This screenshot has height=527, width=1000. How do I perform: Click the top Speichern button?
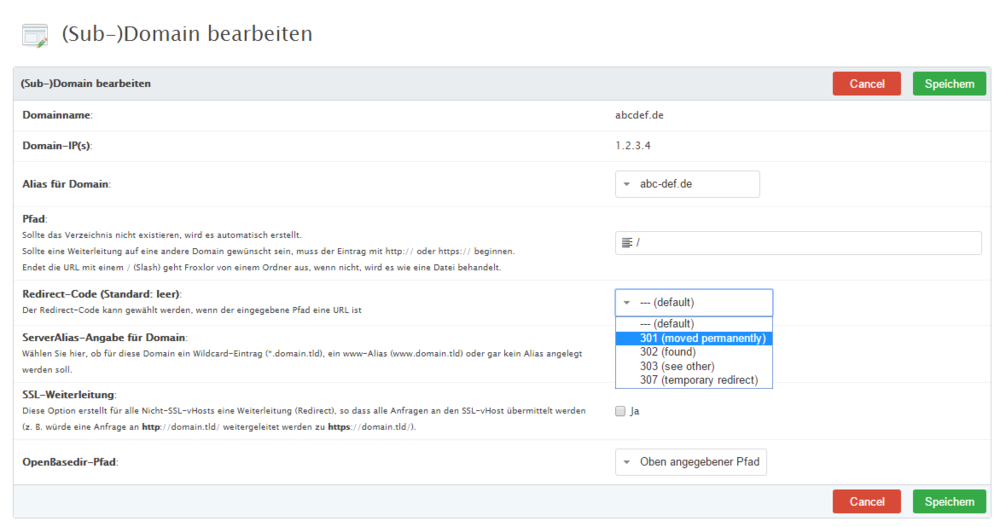[949, 84]
